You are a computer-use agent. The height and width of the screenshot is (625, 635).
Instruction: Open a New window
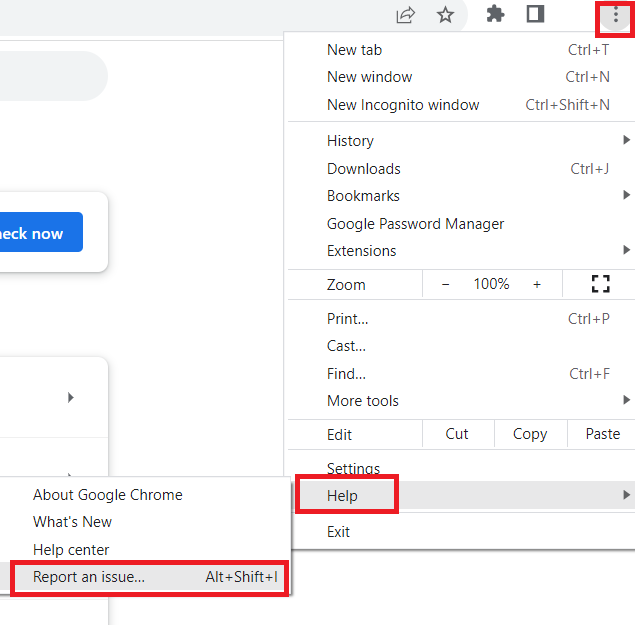(x=460, y=77)
